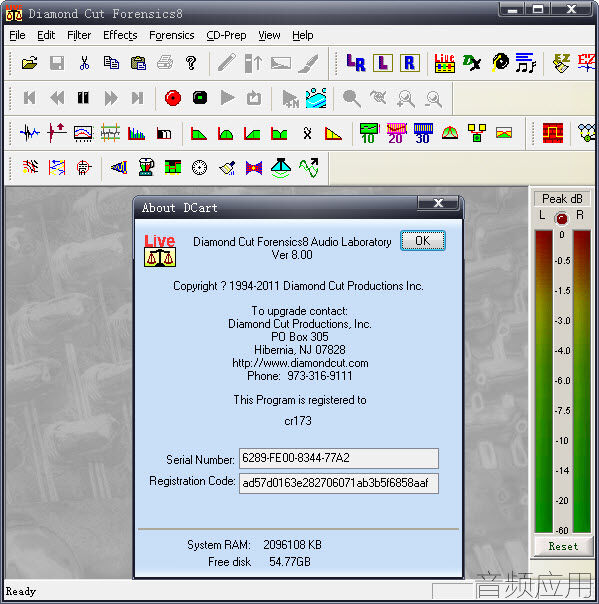Click the question mark help icon
Image resolution: width=599 pixels, height=604 pixels.
click(191, 63)
